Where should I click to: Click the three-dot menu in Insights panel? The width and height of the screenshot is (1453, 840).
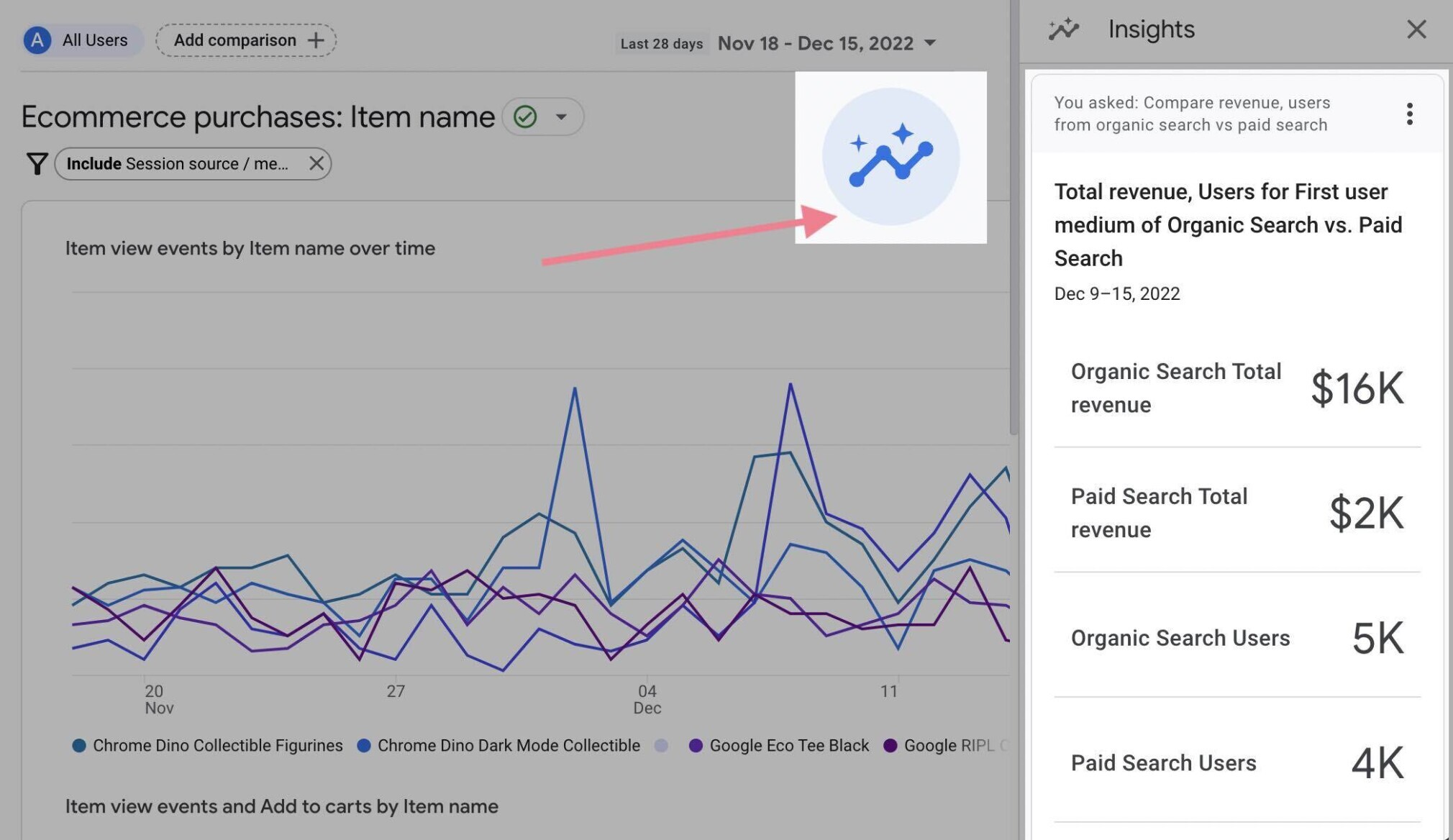click(1412, 112)
